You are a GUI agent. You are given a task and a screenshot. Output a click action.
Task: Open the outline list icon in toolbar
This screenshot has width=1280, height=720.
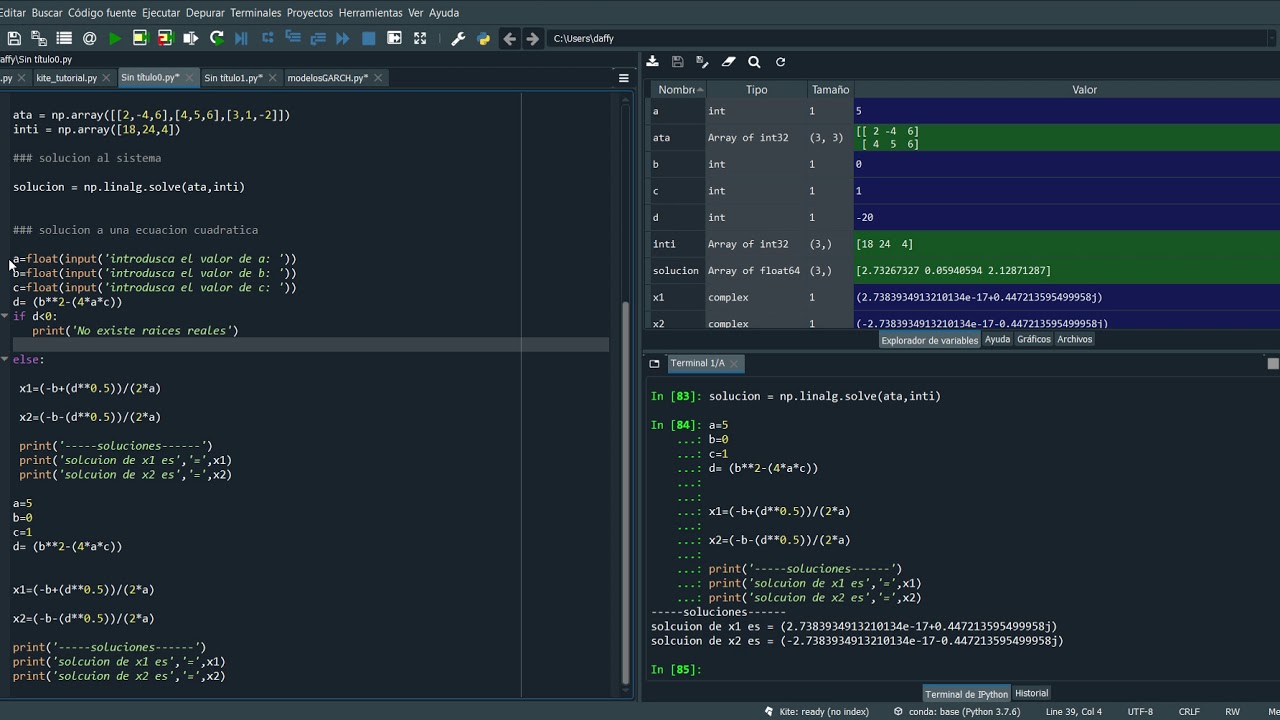64,38
